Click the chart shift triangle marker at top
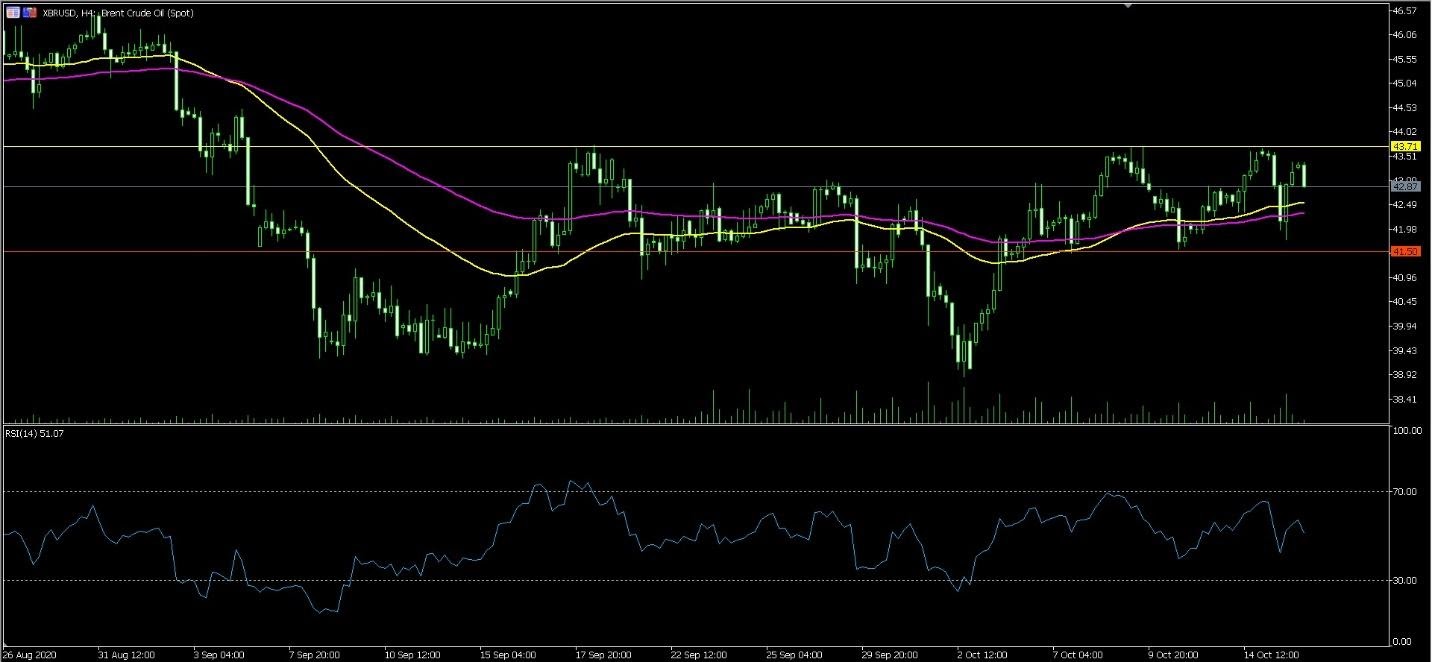 point(1129,5)
